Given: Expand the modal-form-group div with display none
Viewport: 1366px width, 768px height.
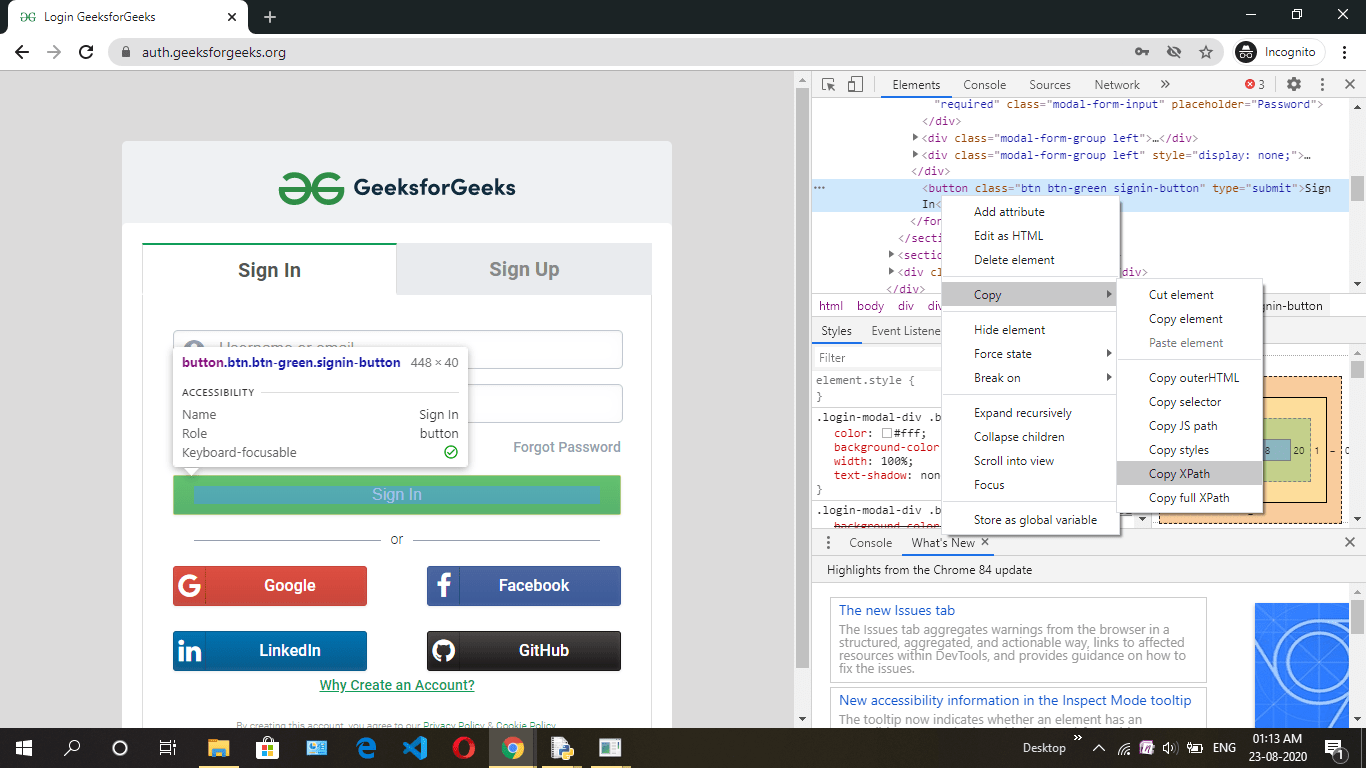Looking at the screenshot, I should [x=915, y=155].
